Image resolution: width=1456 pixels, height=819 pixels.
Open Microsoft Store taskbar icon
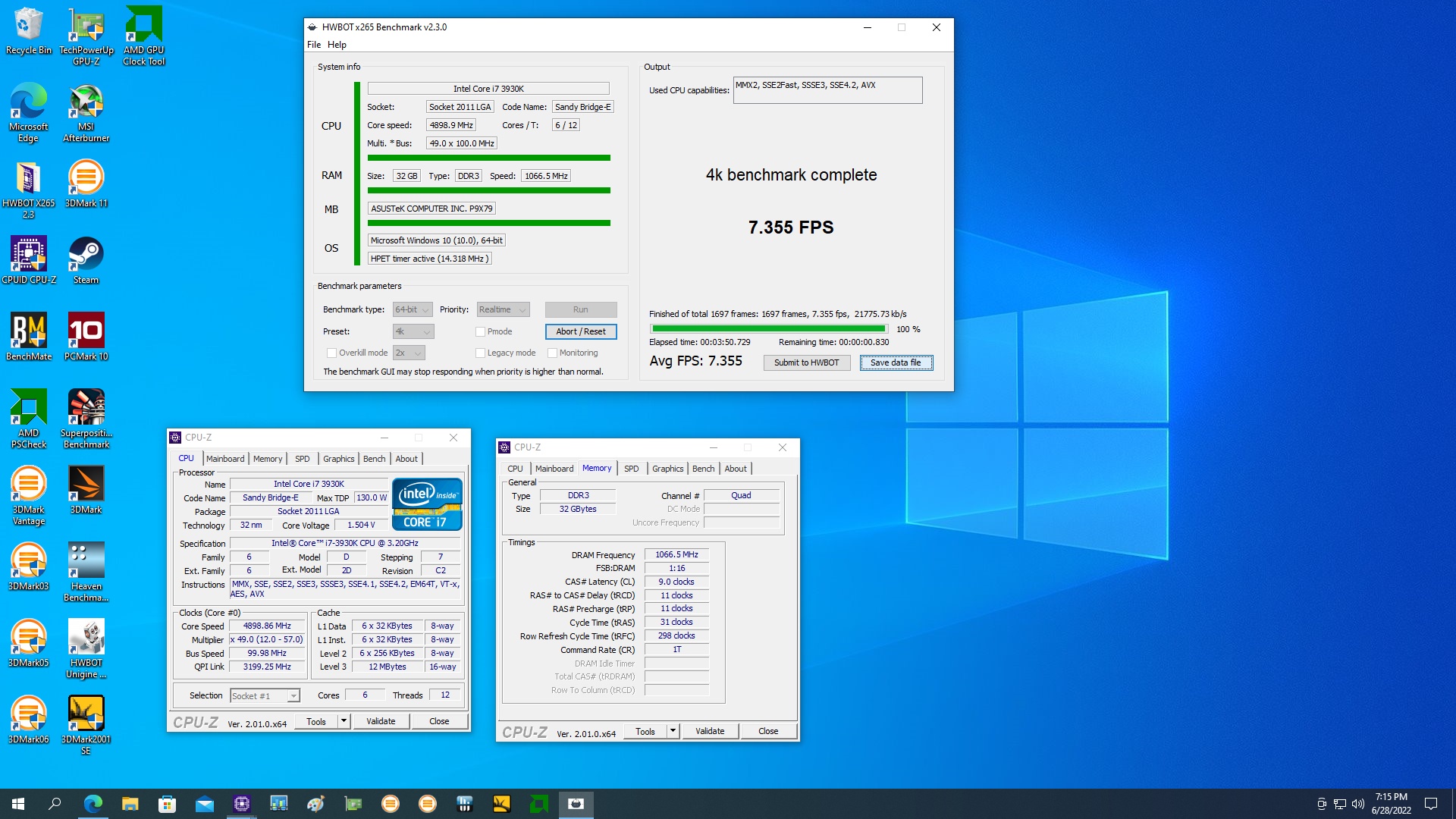168,804
